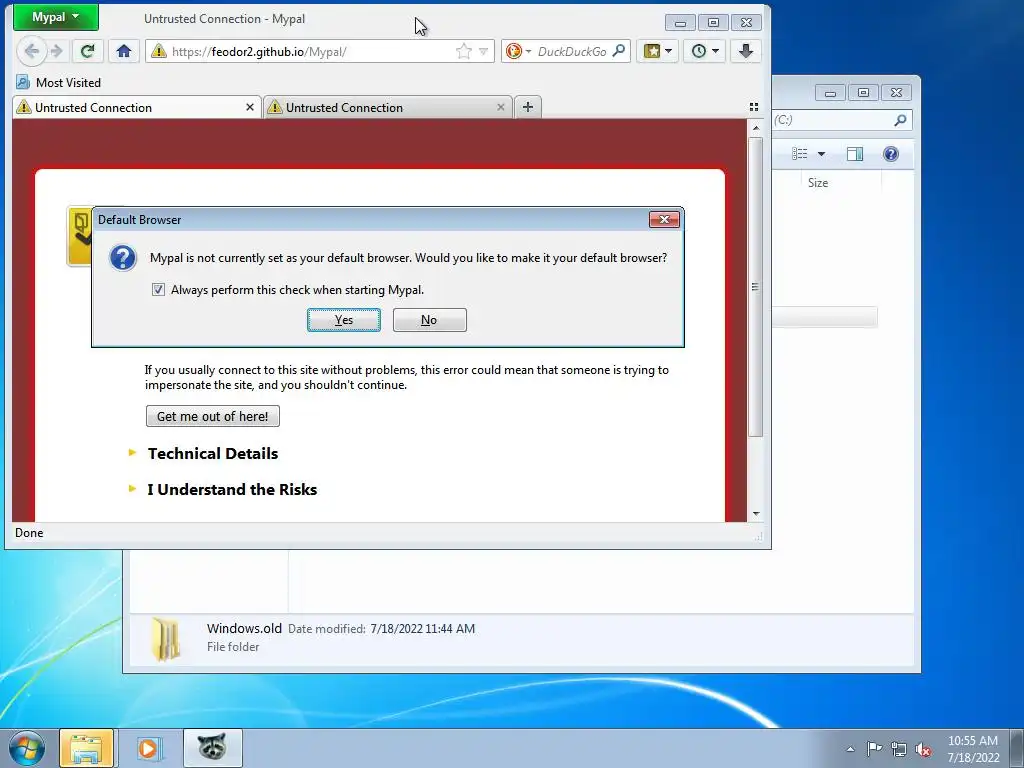Expand the Technical Details section

[x=213, y=453]
